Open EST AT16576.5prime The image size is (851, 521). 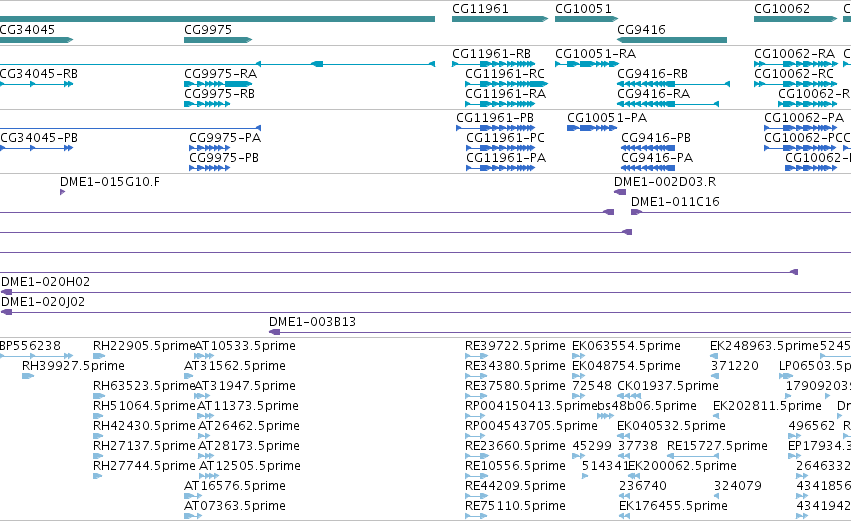(x=235, y=486)
